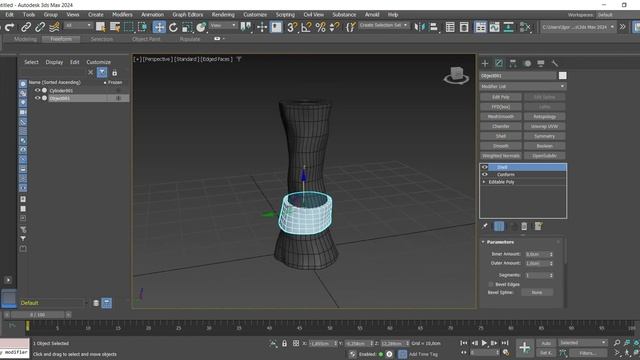This screenshot has width=640, height=360.
Task: Toggle the Spinner Snap icon
Action: click(334, 27)
